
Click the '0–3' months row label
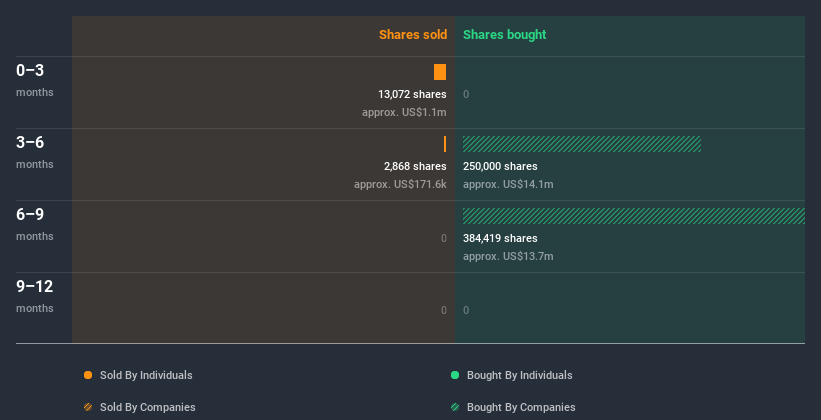pos(30,70)
